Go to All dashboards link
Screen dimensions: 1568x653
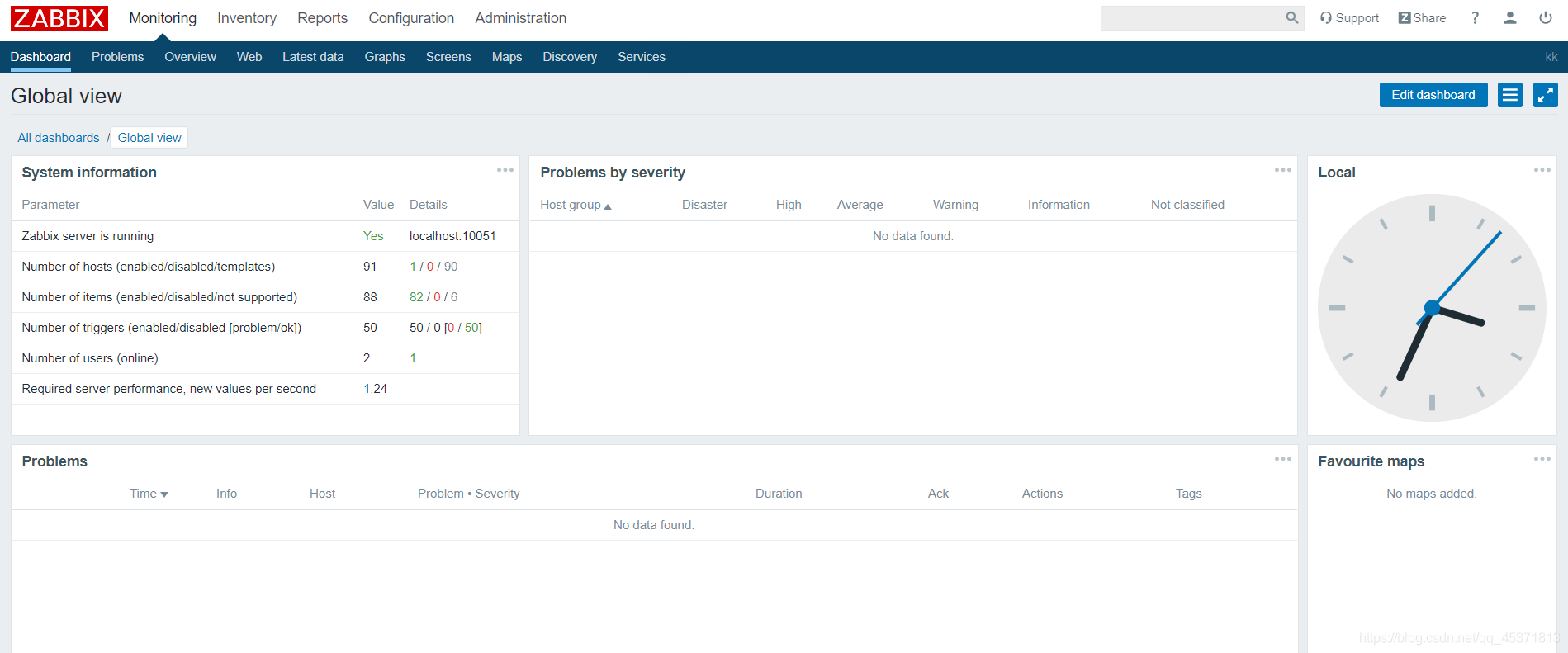(59, 138)
